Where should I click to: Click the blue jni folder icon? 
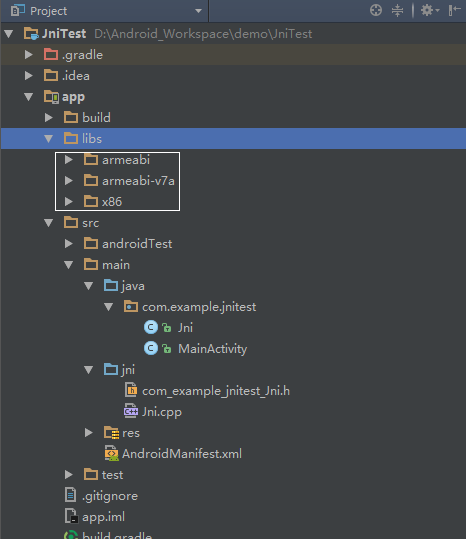tap(111, 369)
